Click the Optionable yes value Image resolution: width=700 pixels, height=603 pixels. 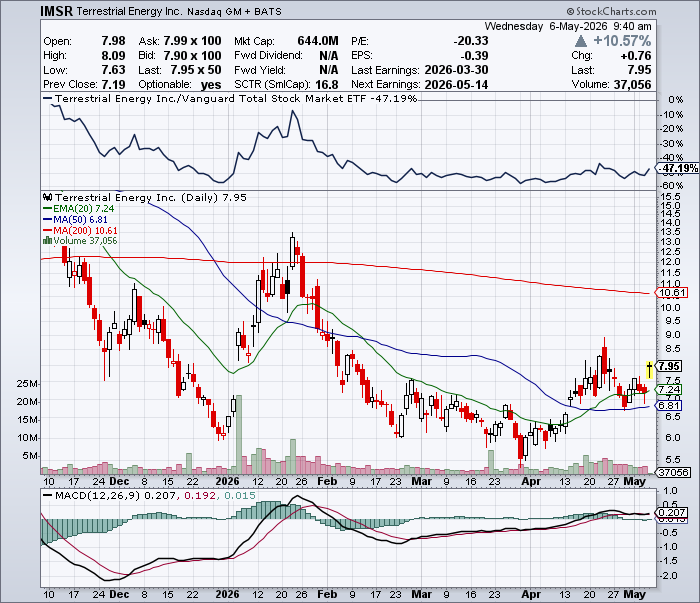coord(211,85)
